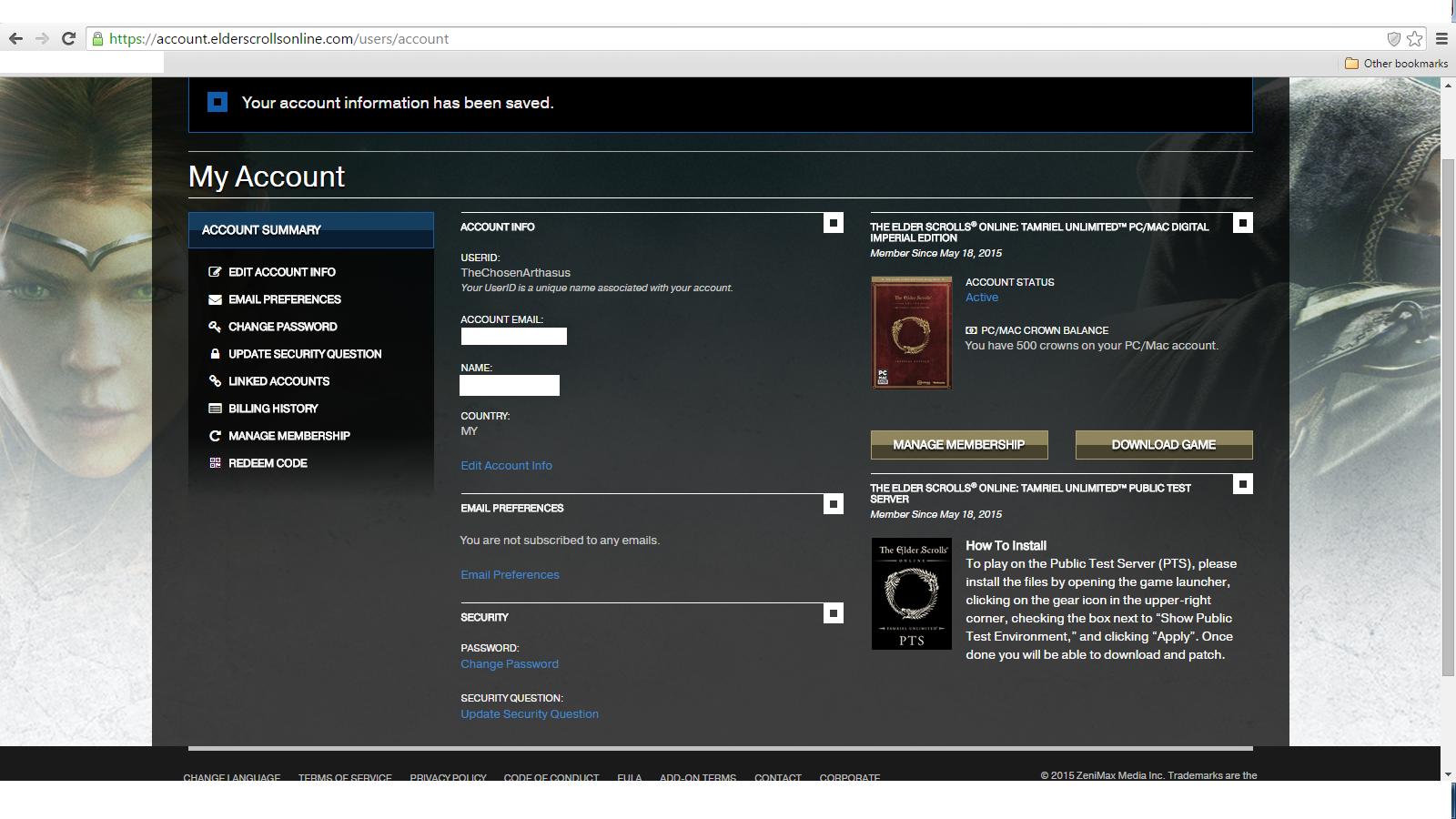
Task: Reload the page with the refresh icon
Action: [68, 38]
